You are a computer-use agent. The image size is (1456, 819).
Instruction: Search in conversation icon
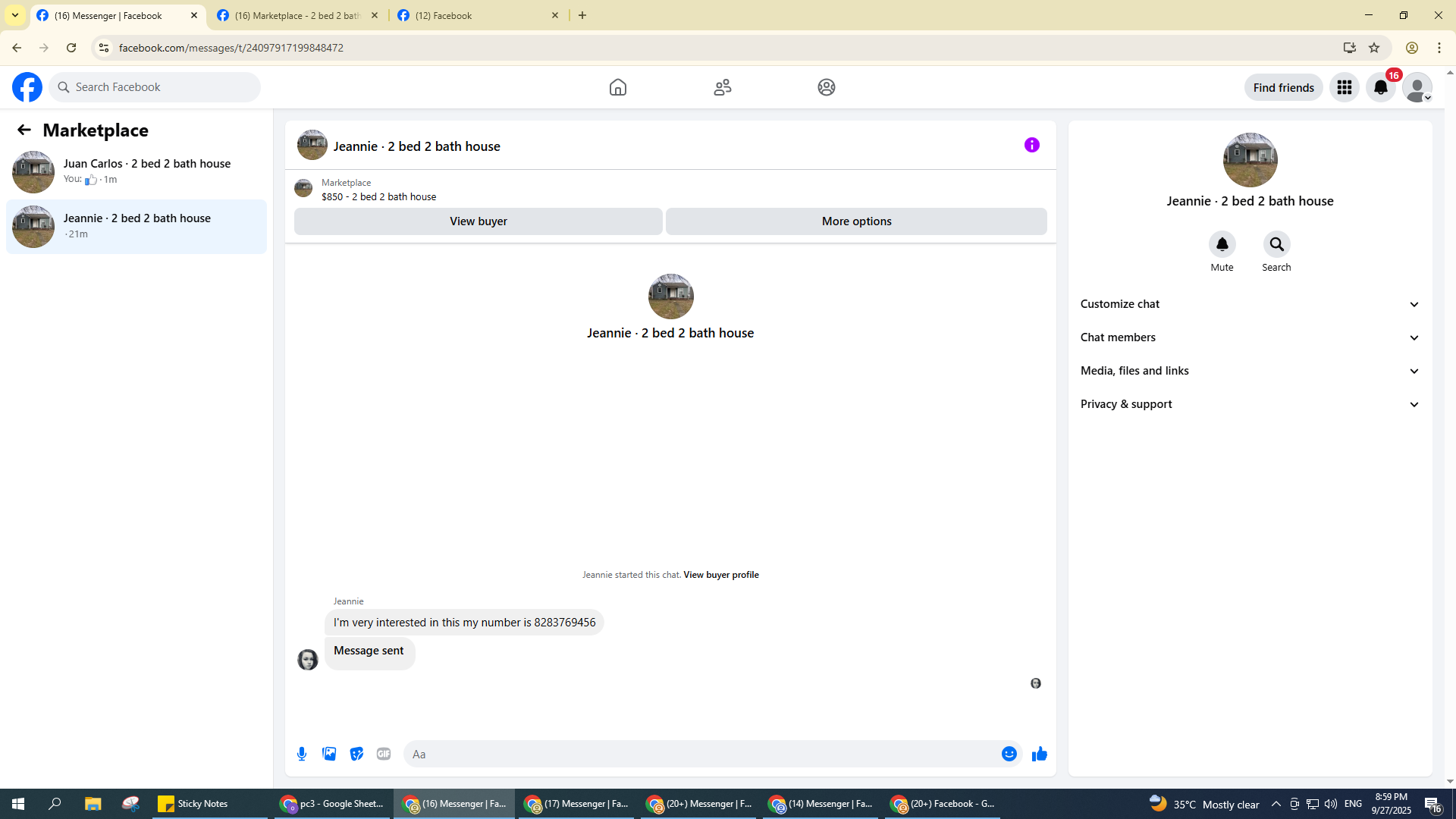pyautogui.click(x=1276, y=244)
